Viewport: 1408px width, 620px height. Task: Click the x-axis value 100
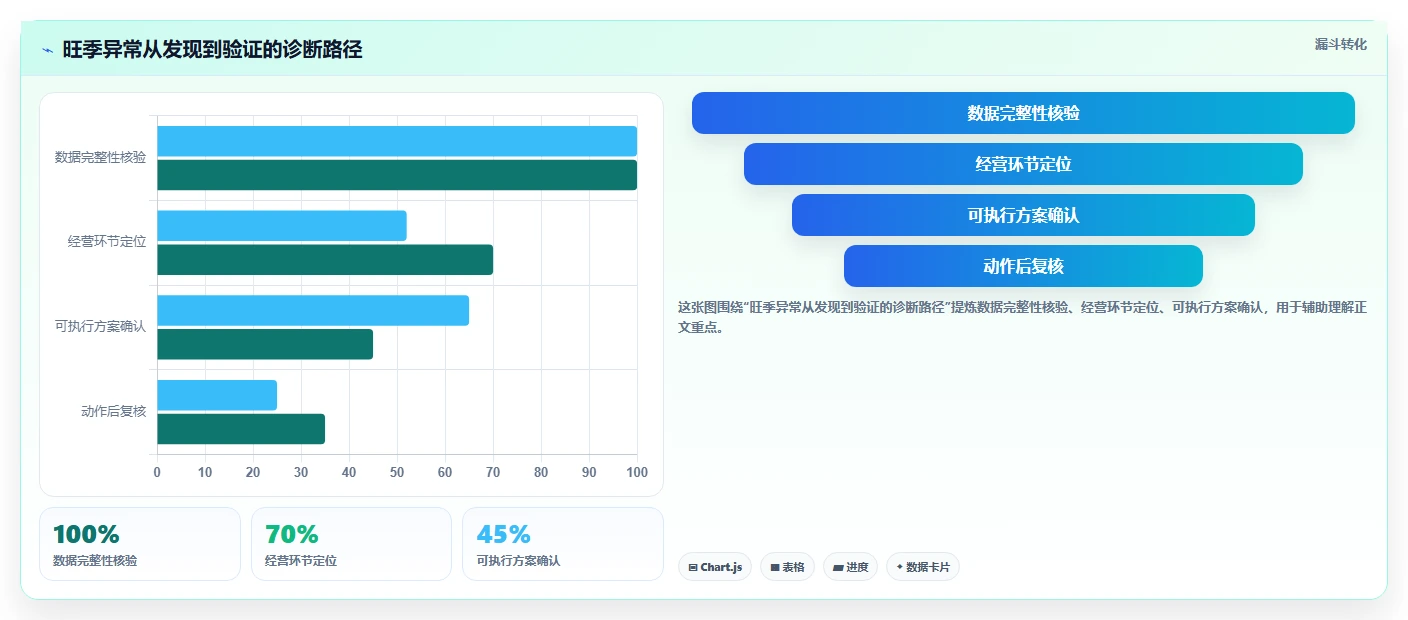[637, 472]
